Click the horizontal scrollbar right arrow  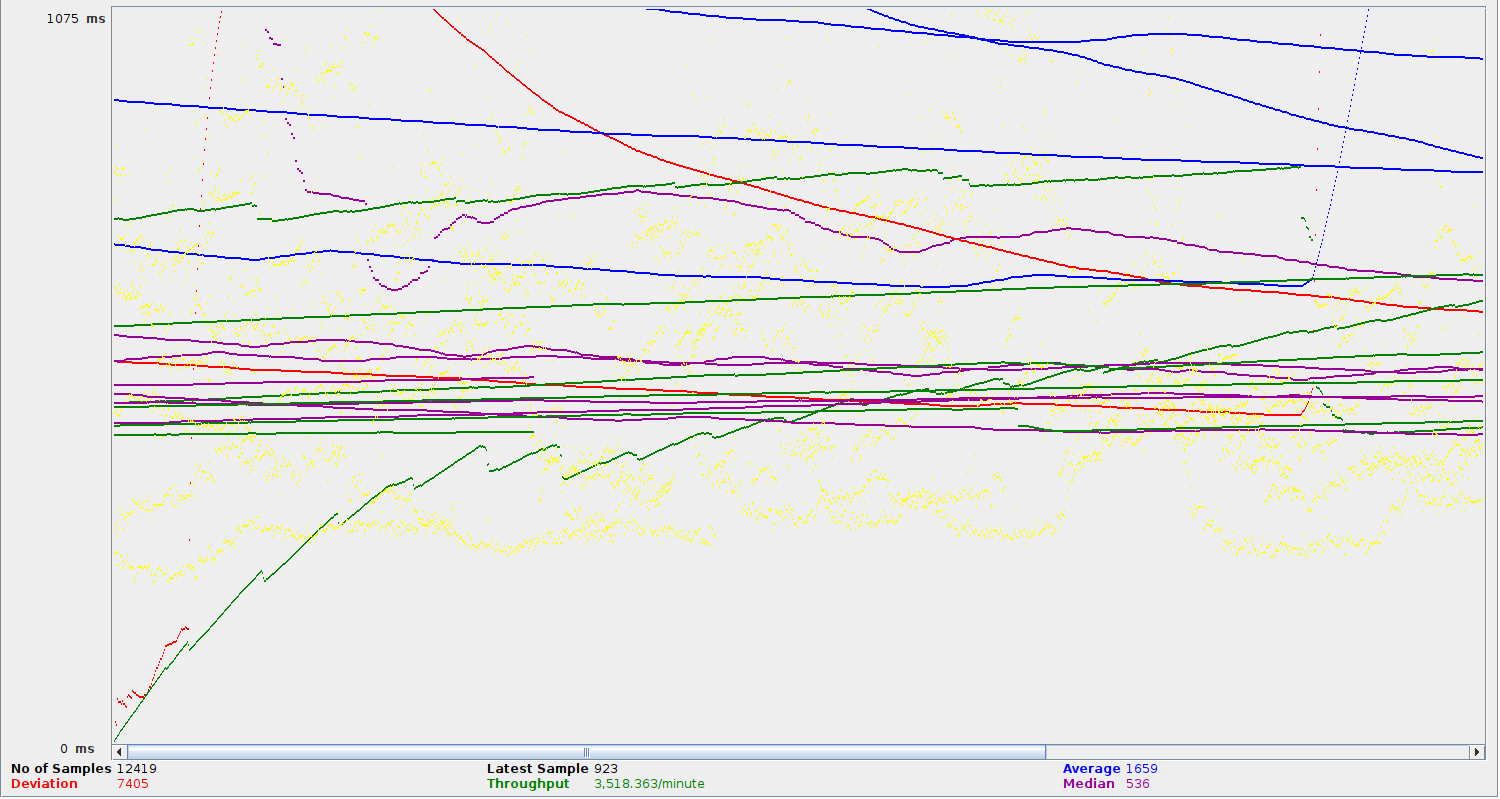[x=1476, y=752]
